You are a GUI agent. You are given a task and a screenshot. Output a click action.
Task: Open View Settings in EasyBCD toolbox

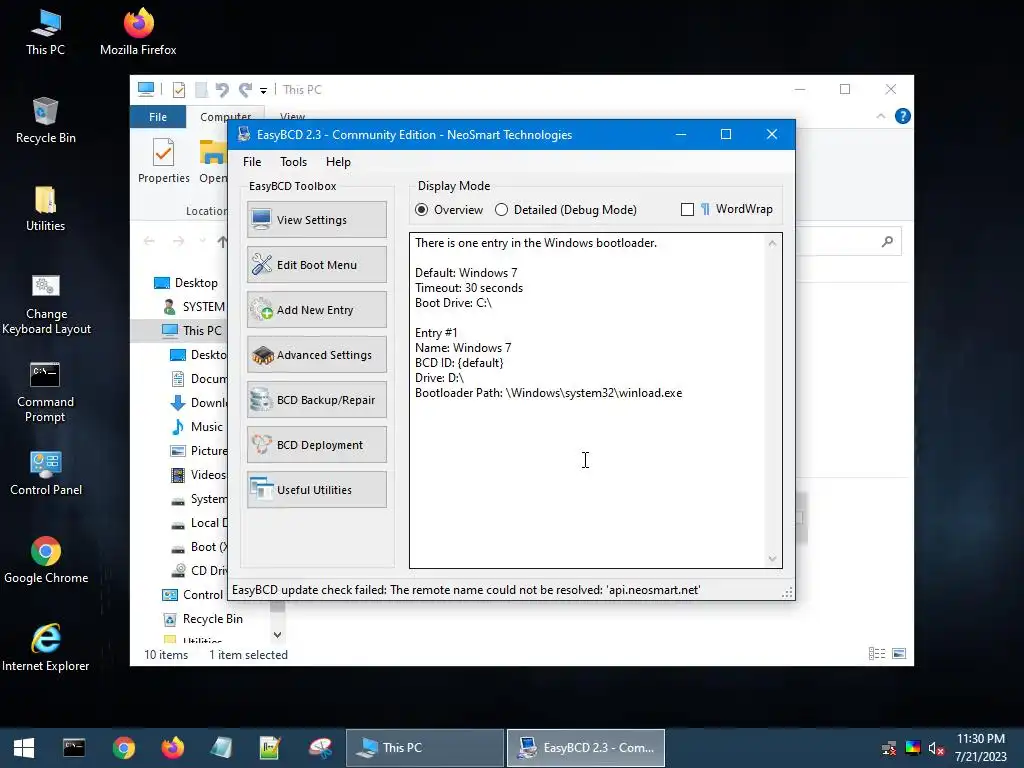pyautogui.click(x=317, y=219)
